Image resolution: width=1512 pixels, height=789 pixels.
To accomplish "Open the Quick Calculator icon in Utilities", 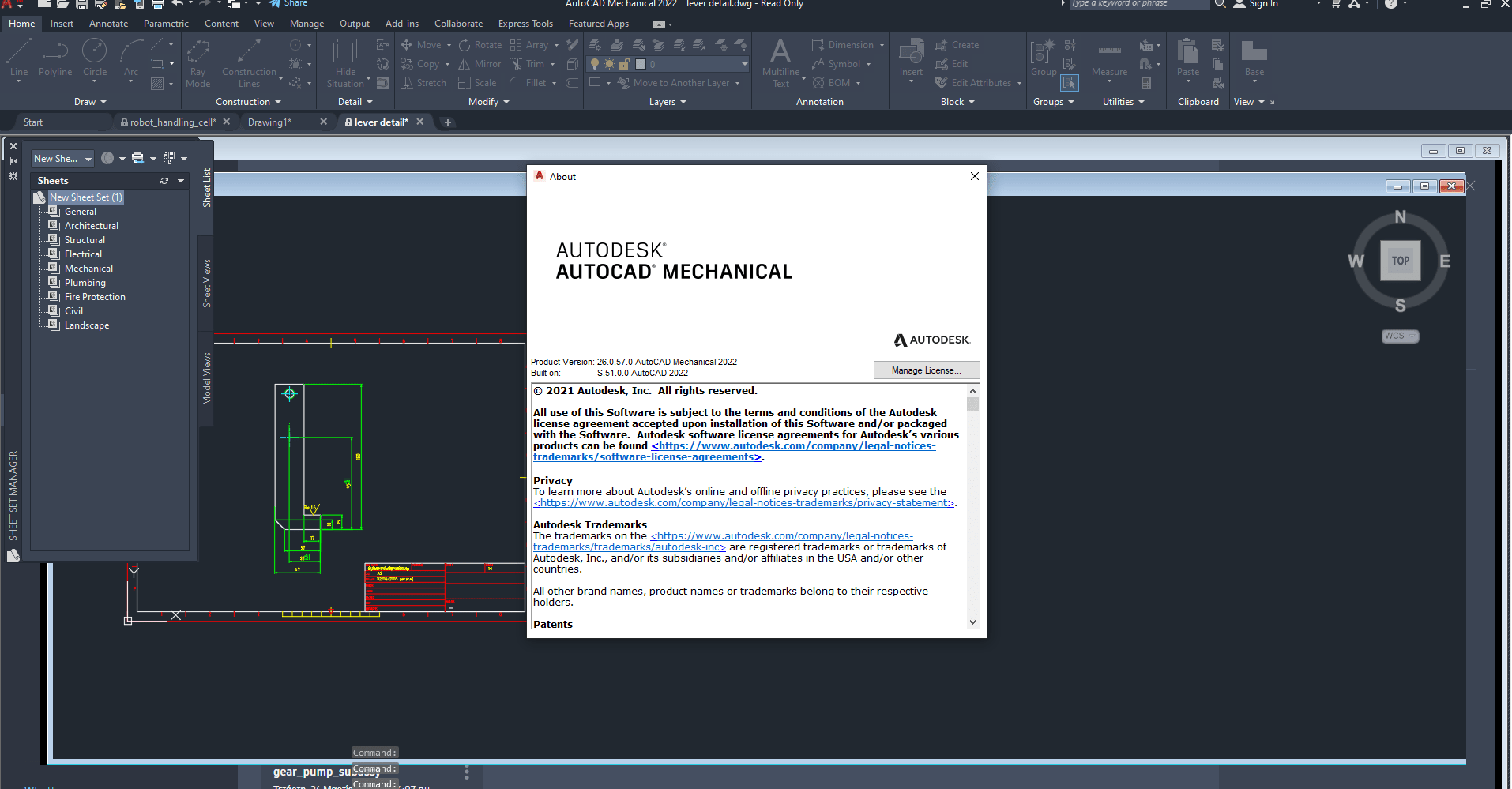I will pyautogui.click(x=1146, y=83).
